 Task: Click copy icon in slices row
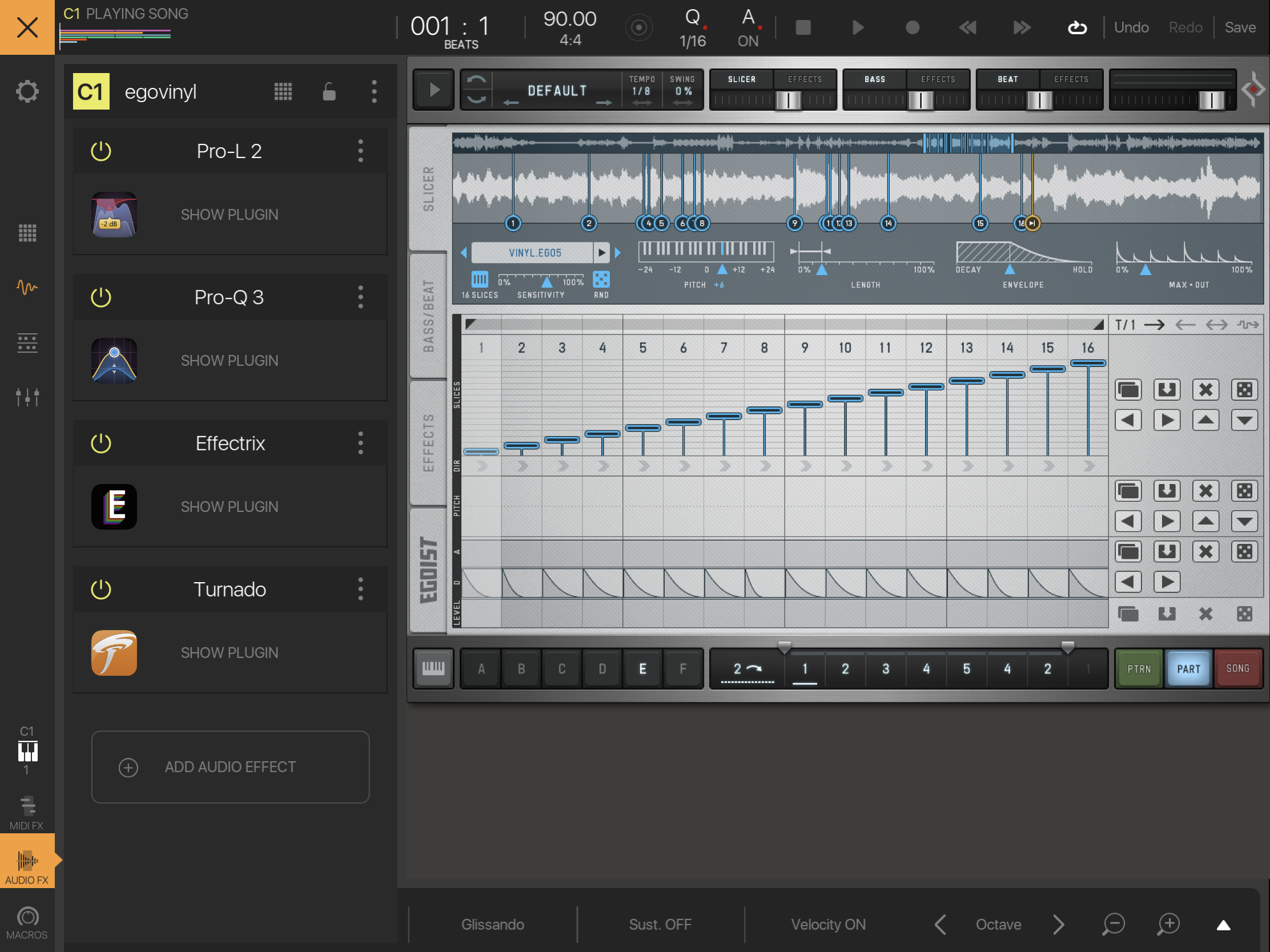point(1128,390)
